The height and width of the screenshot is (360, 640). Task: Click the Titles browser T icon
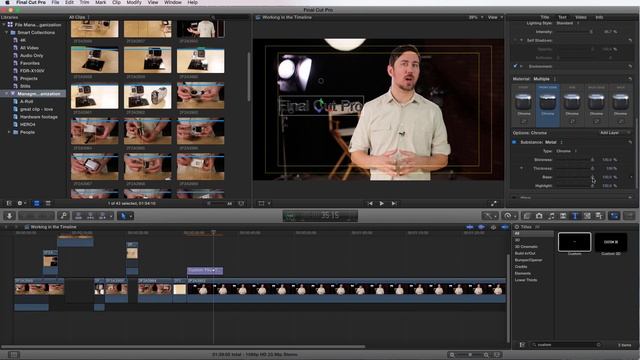[575, 216]
